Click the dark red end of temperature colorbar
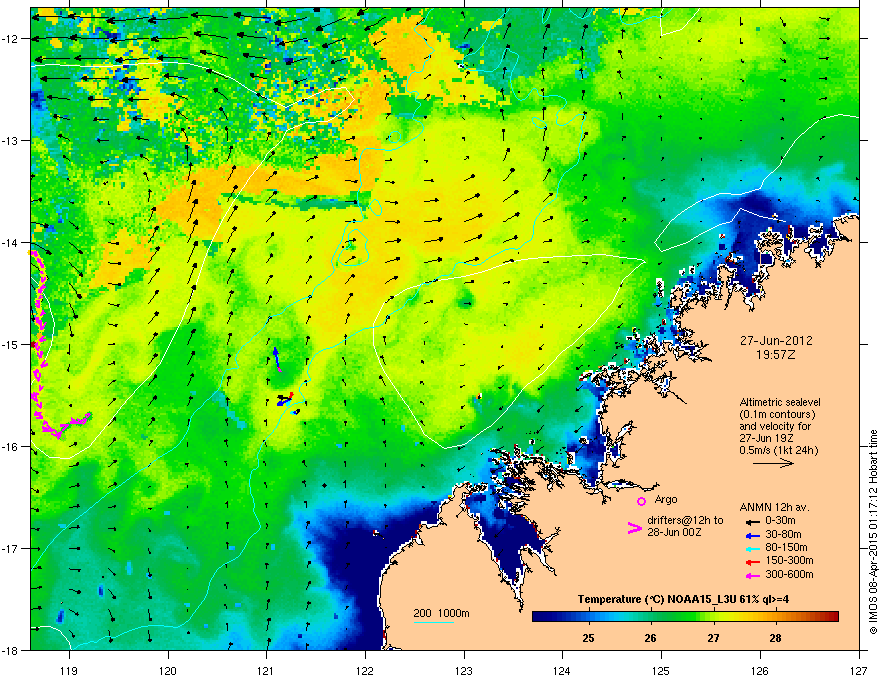This screenshot has width=880, height=680. point(832,617)
